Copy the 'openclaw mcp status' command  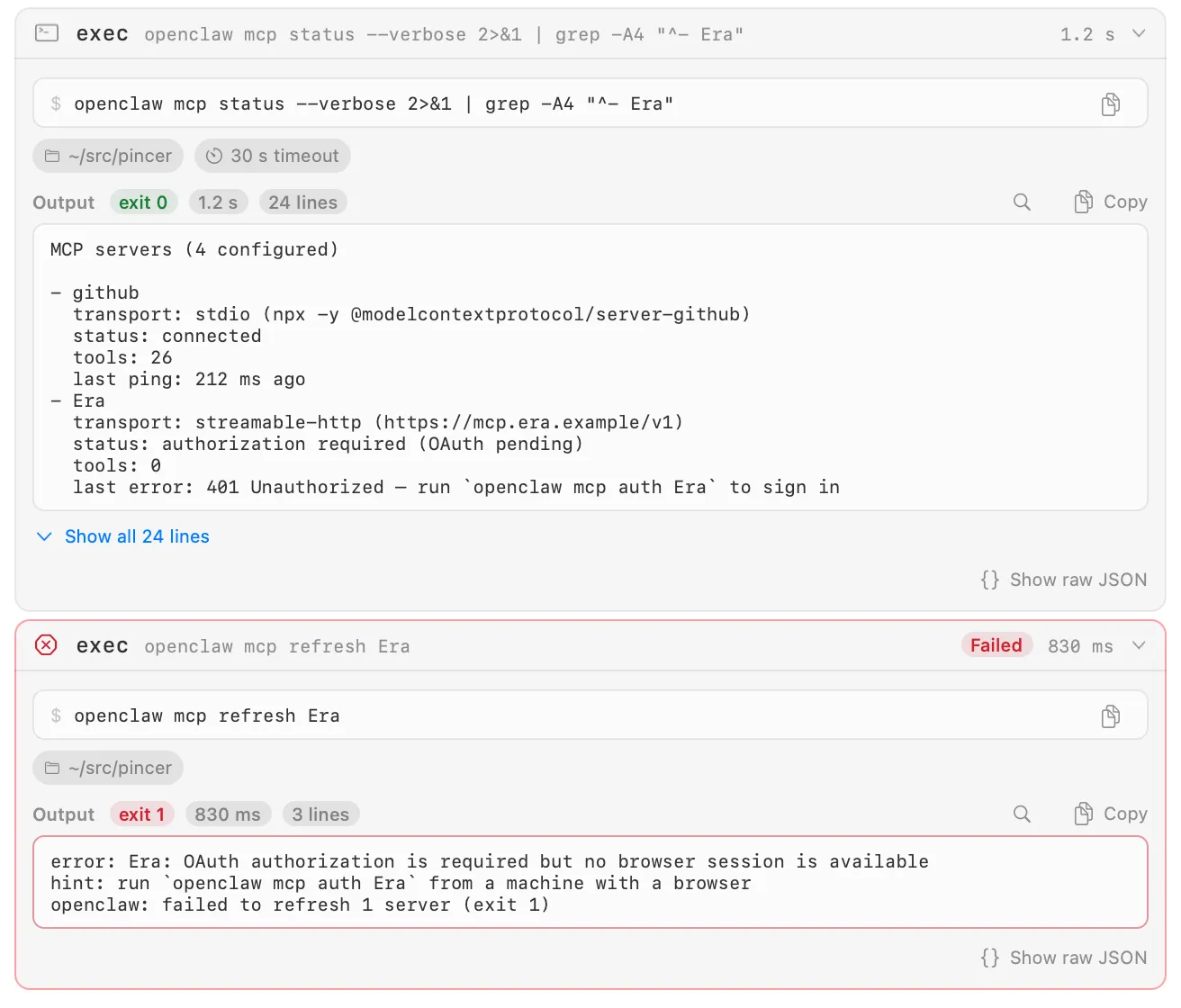(x=1111, y=104)
